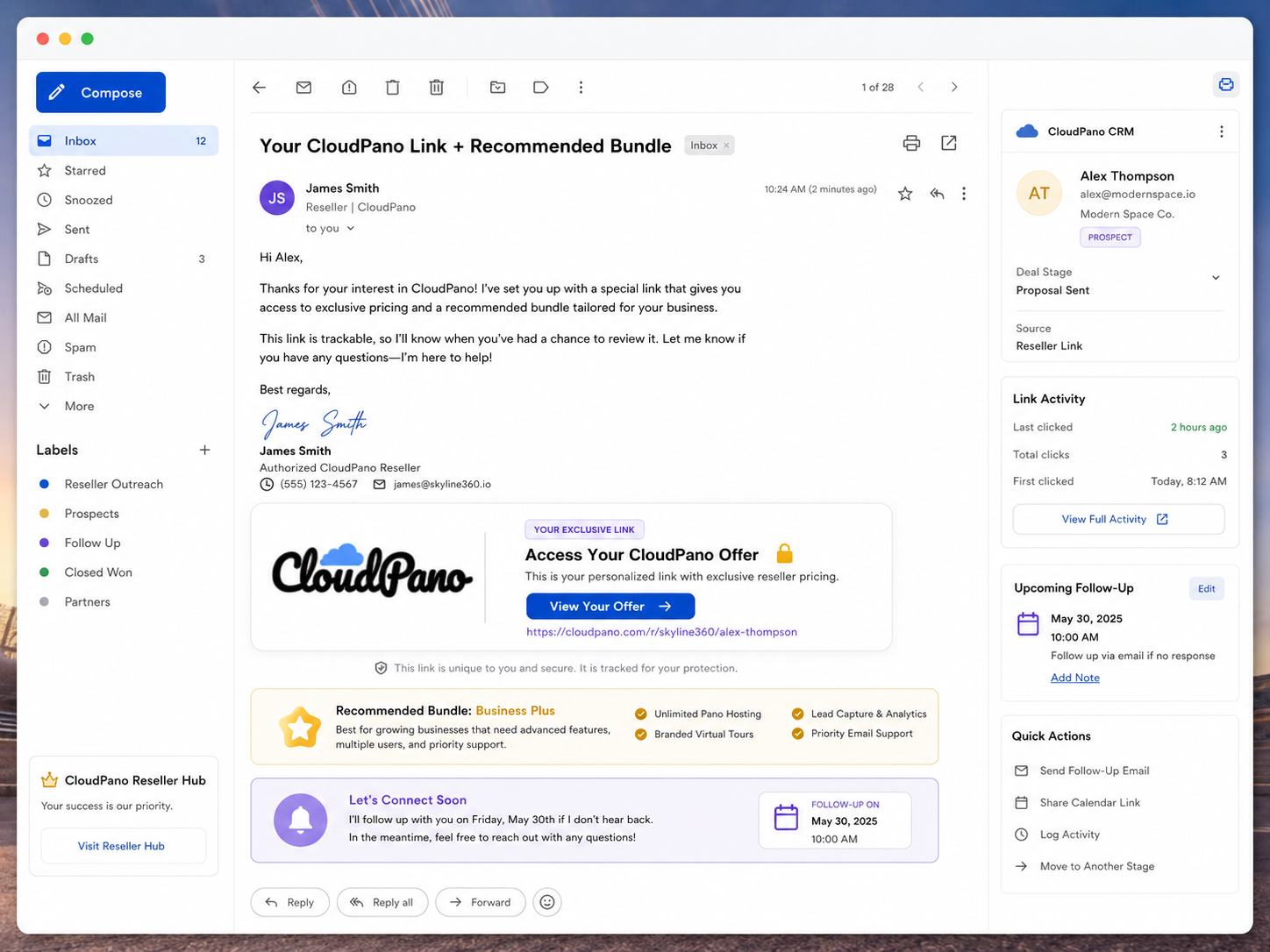Click the AT contact avatar
The image size is (1270, 952).
click(x=1039, y=193)
